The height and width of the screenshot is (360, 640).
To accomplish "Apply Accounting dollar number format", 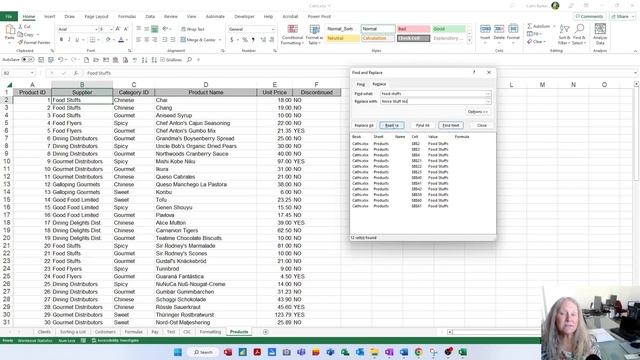I will pos(231,40).
